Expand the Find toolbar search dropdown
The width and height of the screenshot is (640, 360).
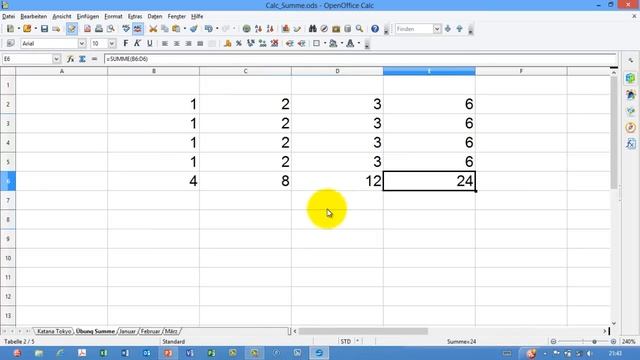coord(437,29)
